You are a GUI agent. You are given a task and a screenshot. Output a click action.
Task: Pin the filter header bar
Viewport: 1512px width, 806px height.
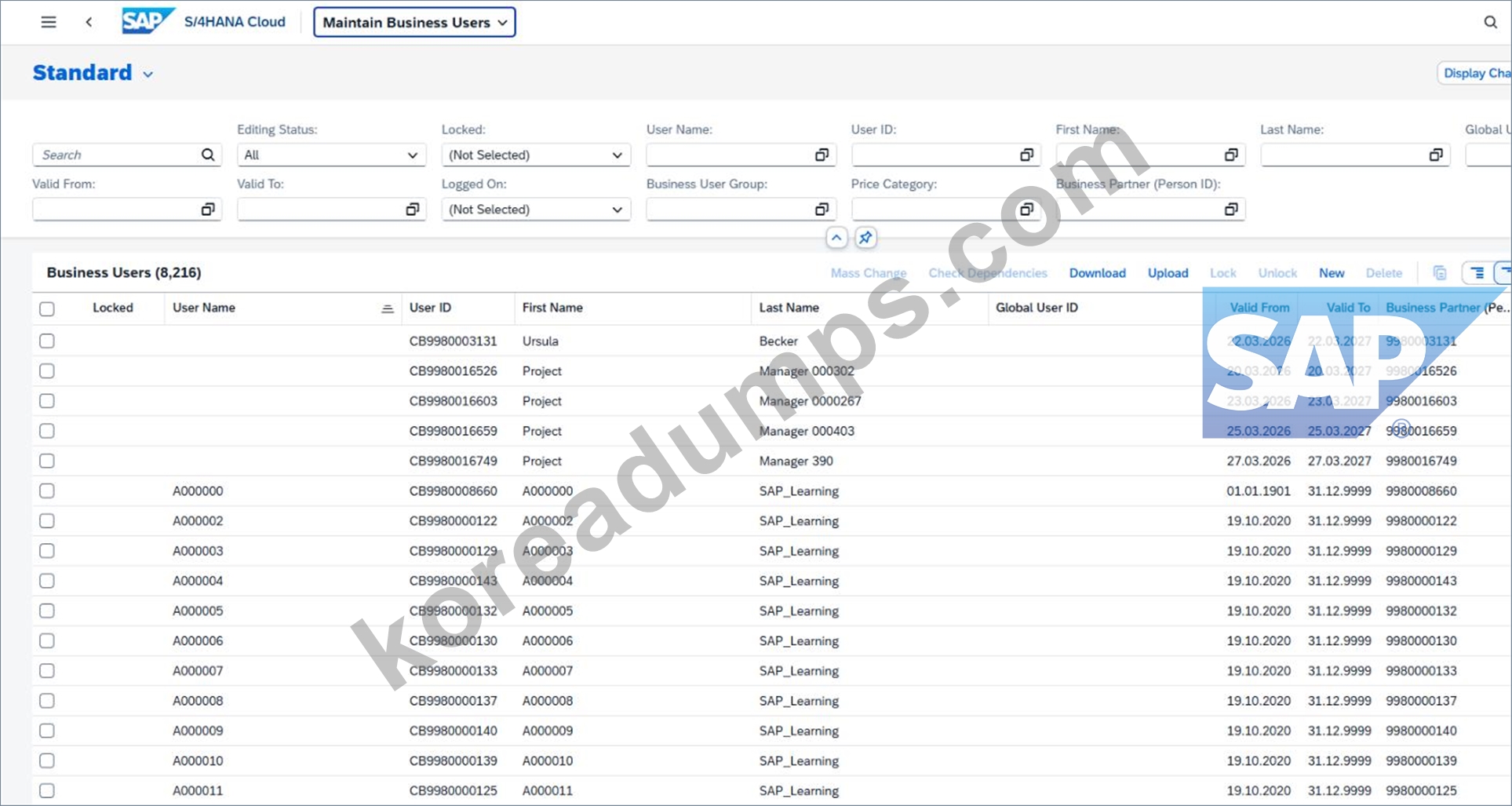point(865,237)
